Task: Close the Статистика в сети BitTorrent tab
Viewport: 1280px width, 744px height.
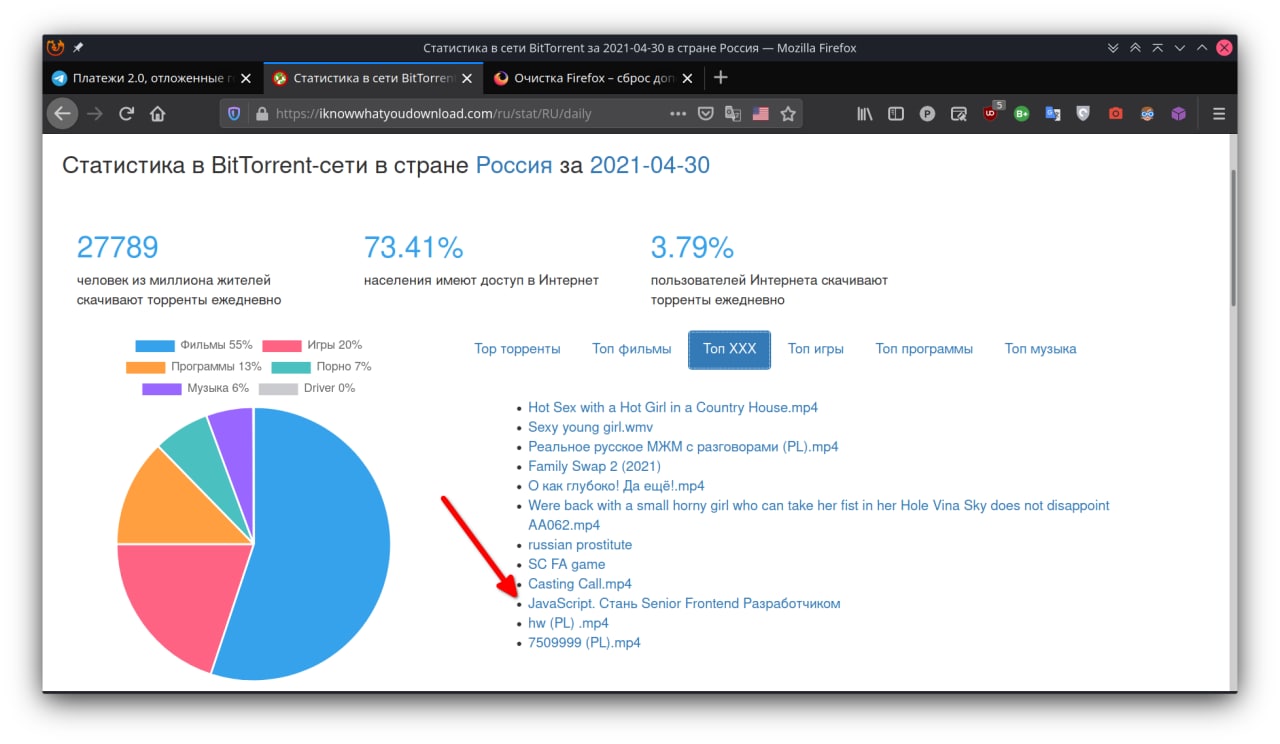Action: (x=467, y=78)
